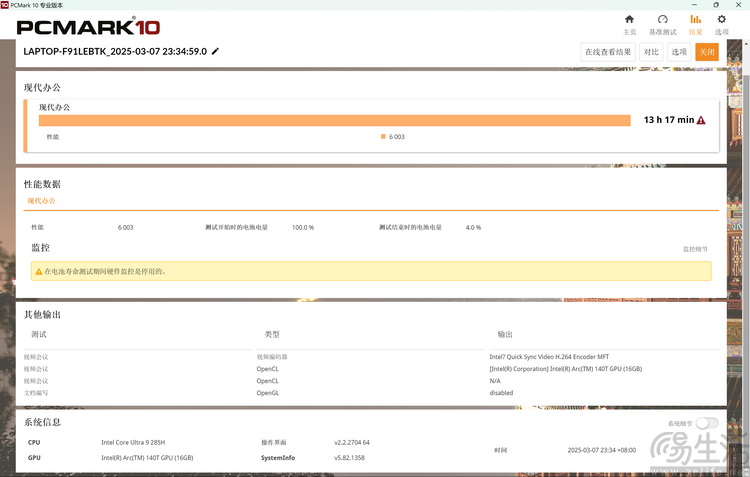Click the orange 现代办公 battery life bar

click(x=334, y=120)
